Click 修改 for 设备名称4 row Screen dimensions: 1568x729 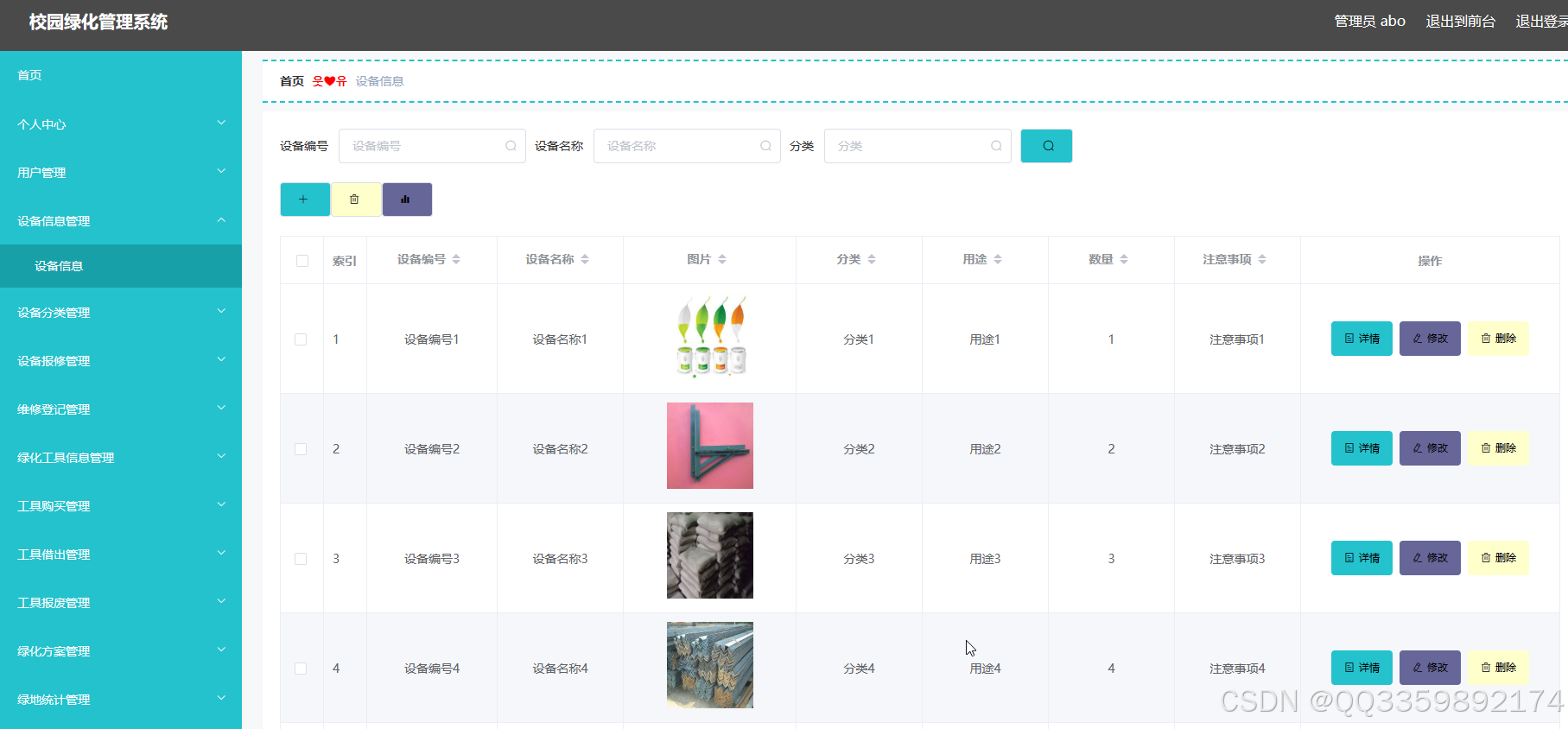[1430, 668]
